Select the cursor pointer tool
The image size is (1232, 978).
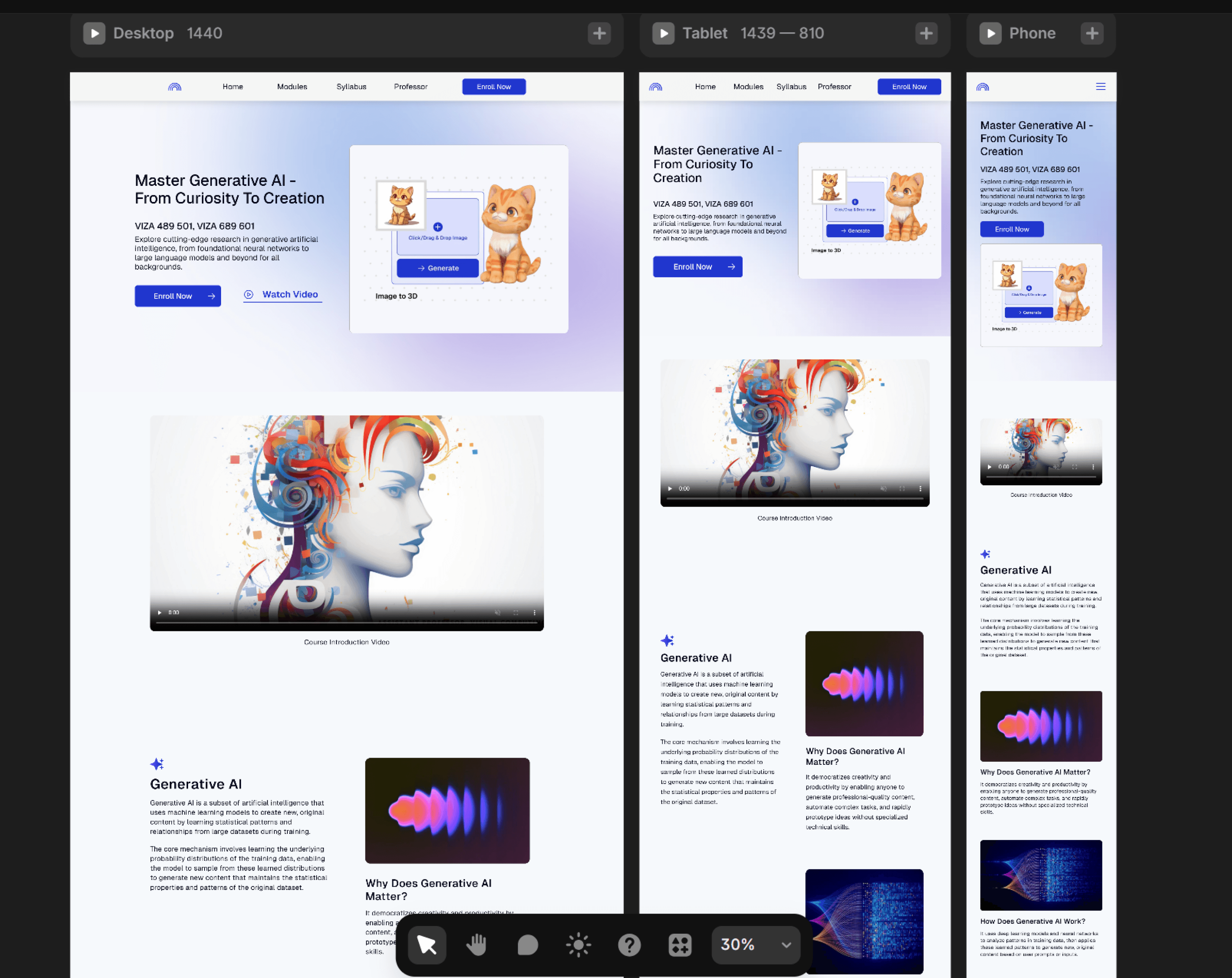point(427,945)
